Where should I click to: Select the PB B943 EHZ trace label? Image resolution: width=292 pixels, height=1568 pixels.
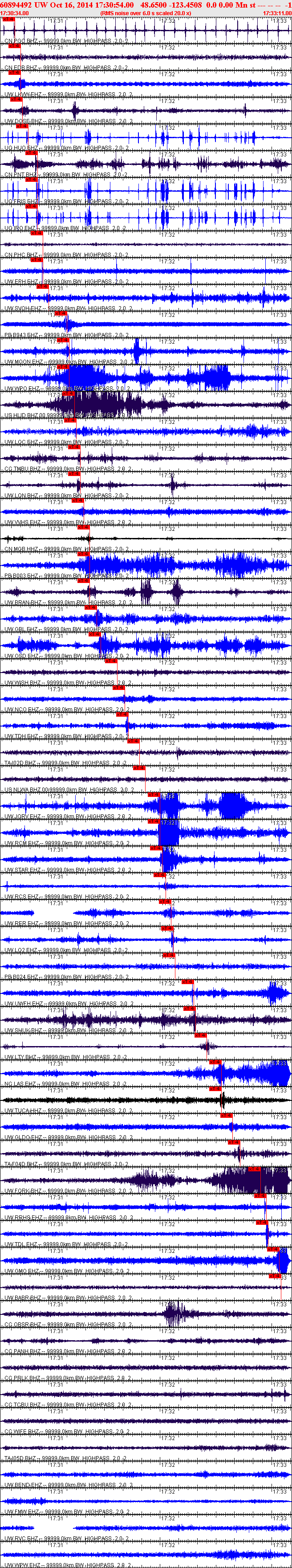click(67, 336)
